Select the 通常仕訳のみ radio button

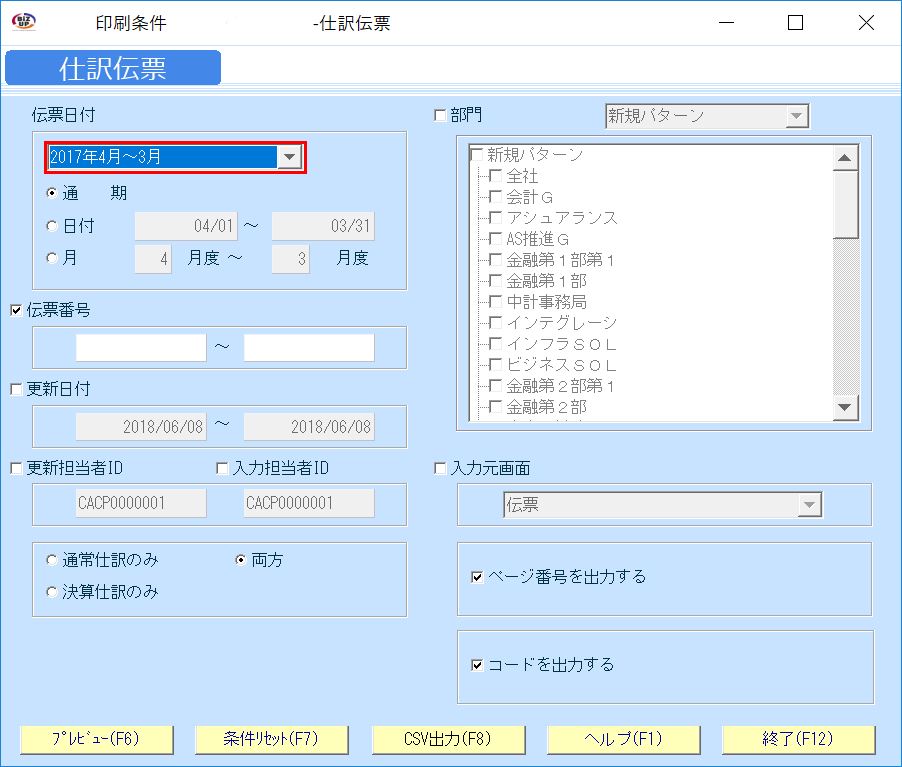pyautogui.click(x=51, y=560)
